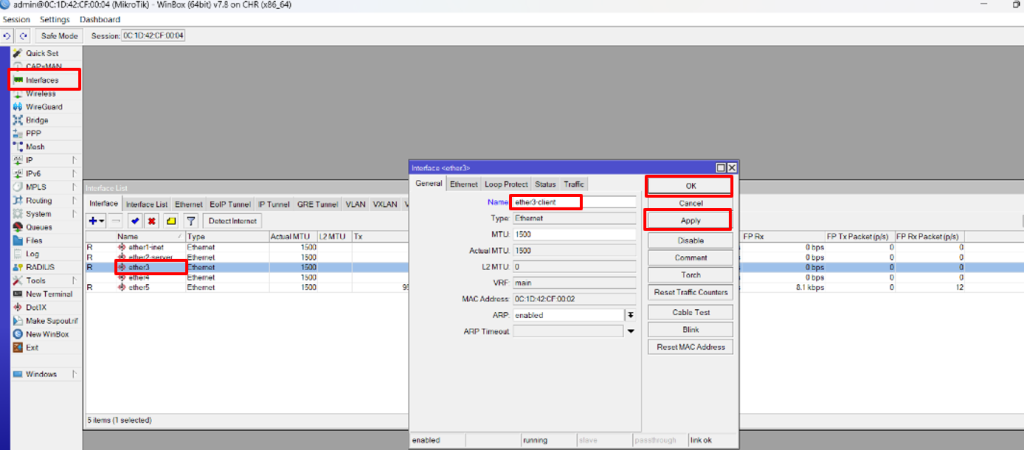
Task: Switch to the Loop Protect tab
Action: point(506,184)
